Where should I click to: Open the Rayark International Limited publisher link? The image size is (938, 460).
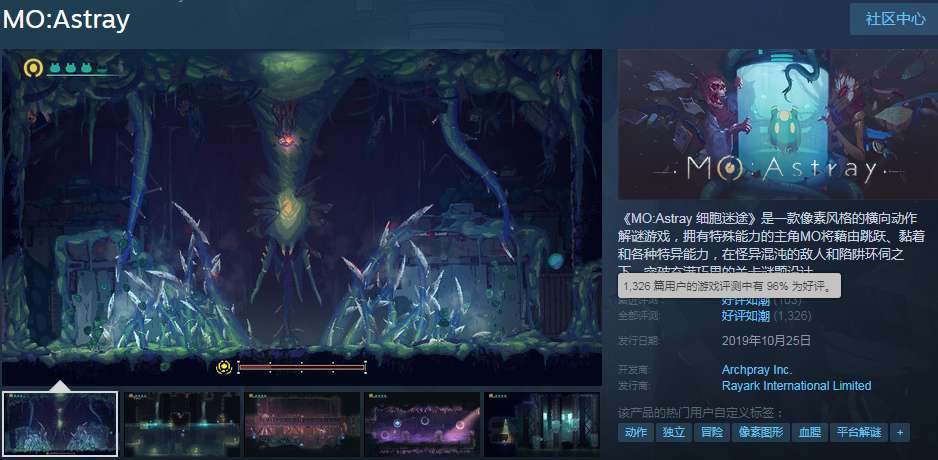(796, 386)
